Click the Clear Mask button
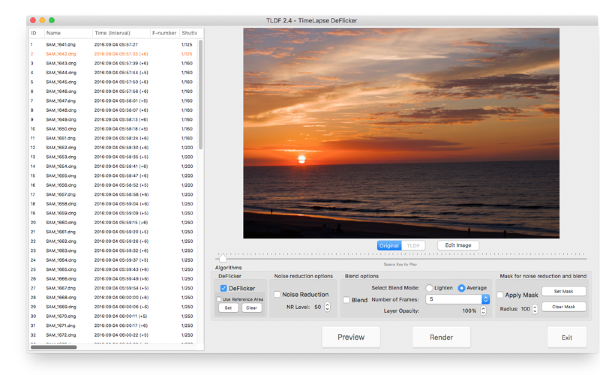This screenshot has width=600, height=375. click(564, 307)
